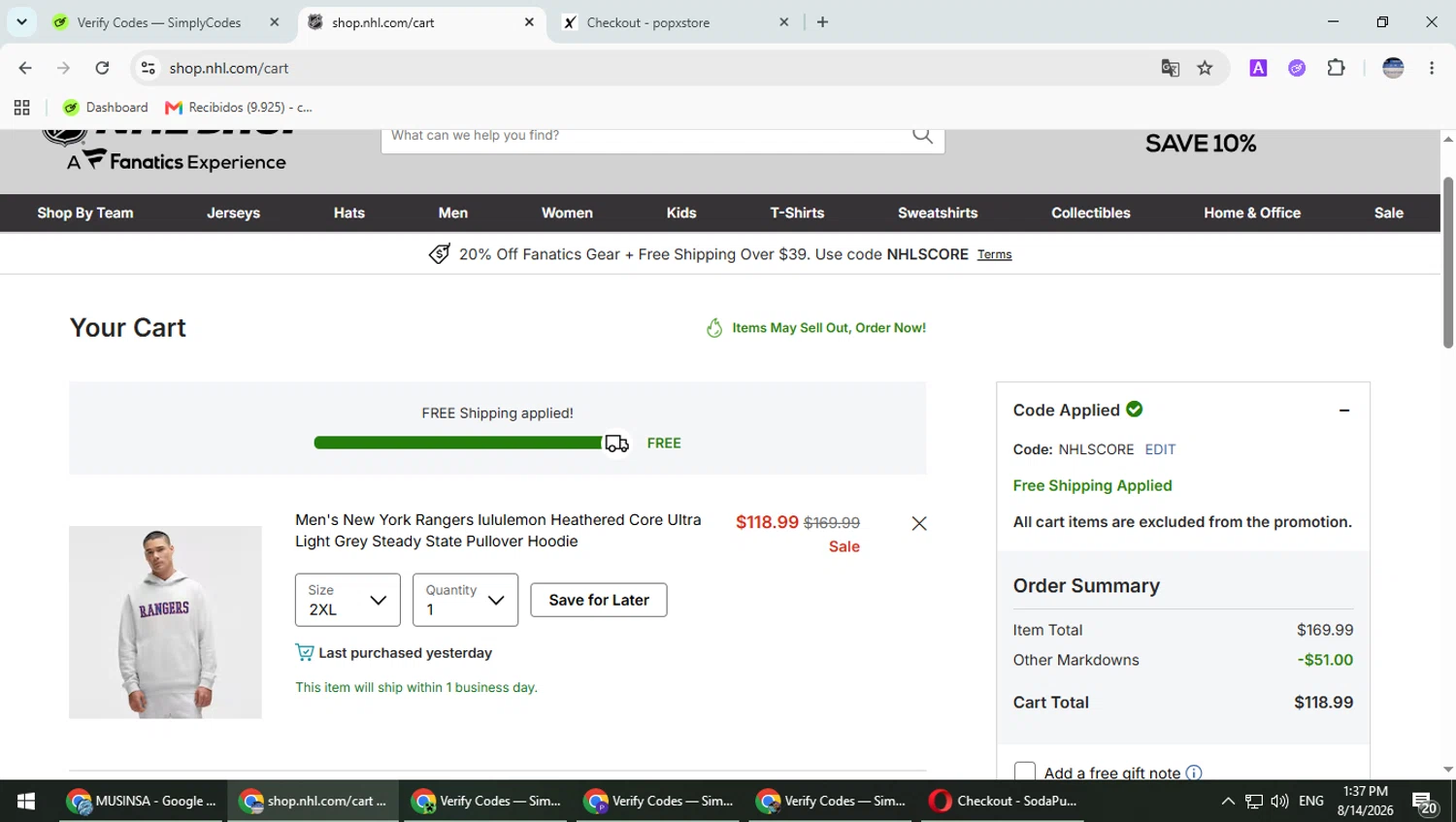The image size is (1456, 822).
Task: Click the purple round extension icon
Action: click(1297, 68)
